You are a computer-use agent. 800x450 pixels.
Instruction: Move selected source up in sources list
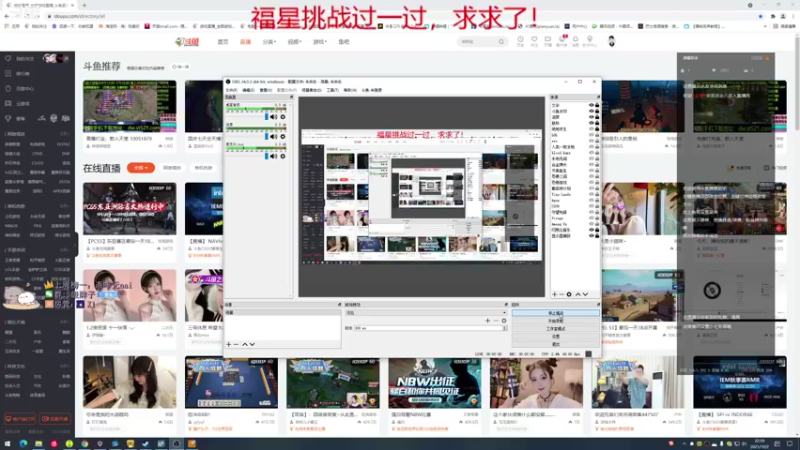tap(578, 294)
